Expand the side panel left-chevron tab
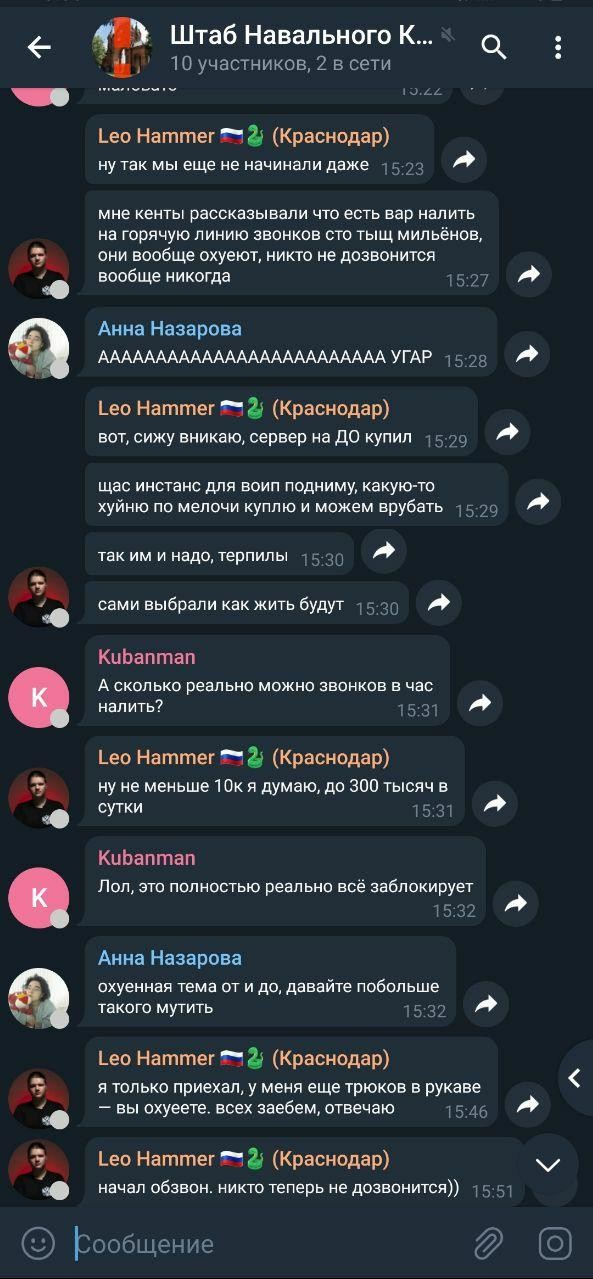 pos(575,1077)
